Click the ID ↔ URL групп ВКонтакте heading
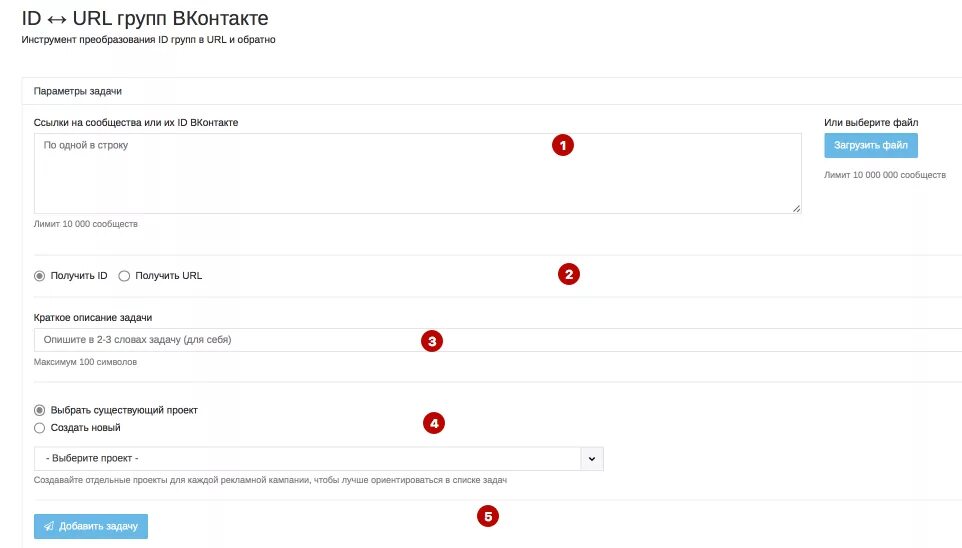The image size is (962, 548). click(145, 18)
